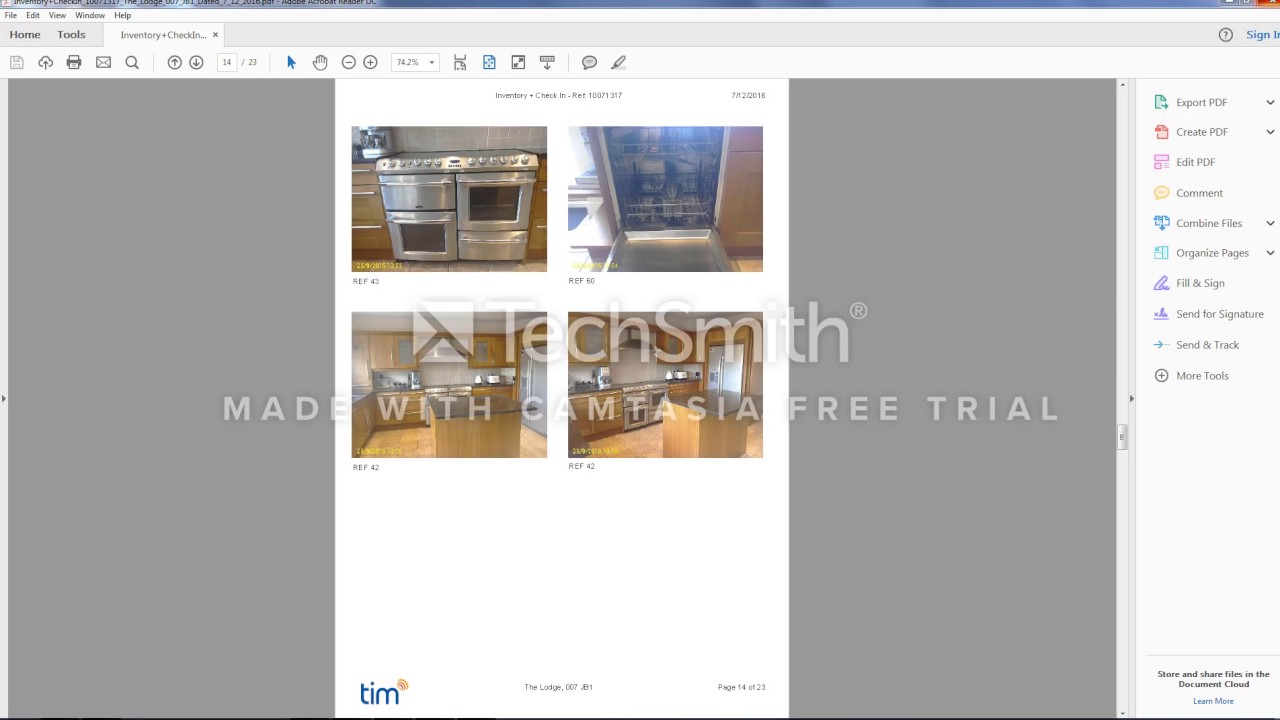Viewport: 1280px width, 720px height.
Task: Go to next page arrow
Action: pyautogui.click(x=196, y=62)
